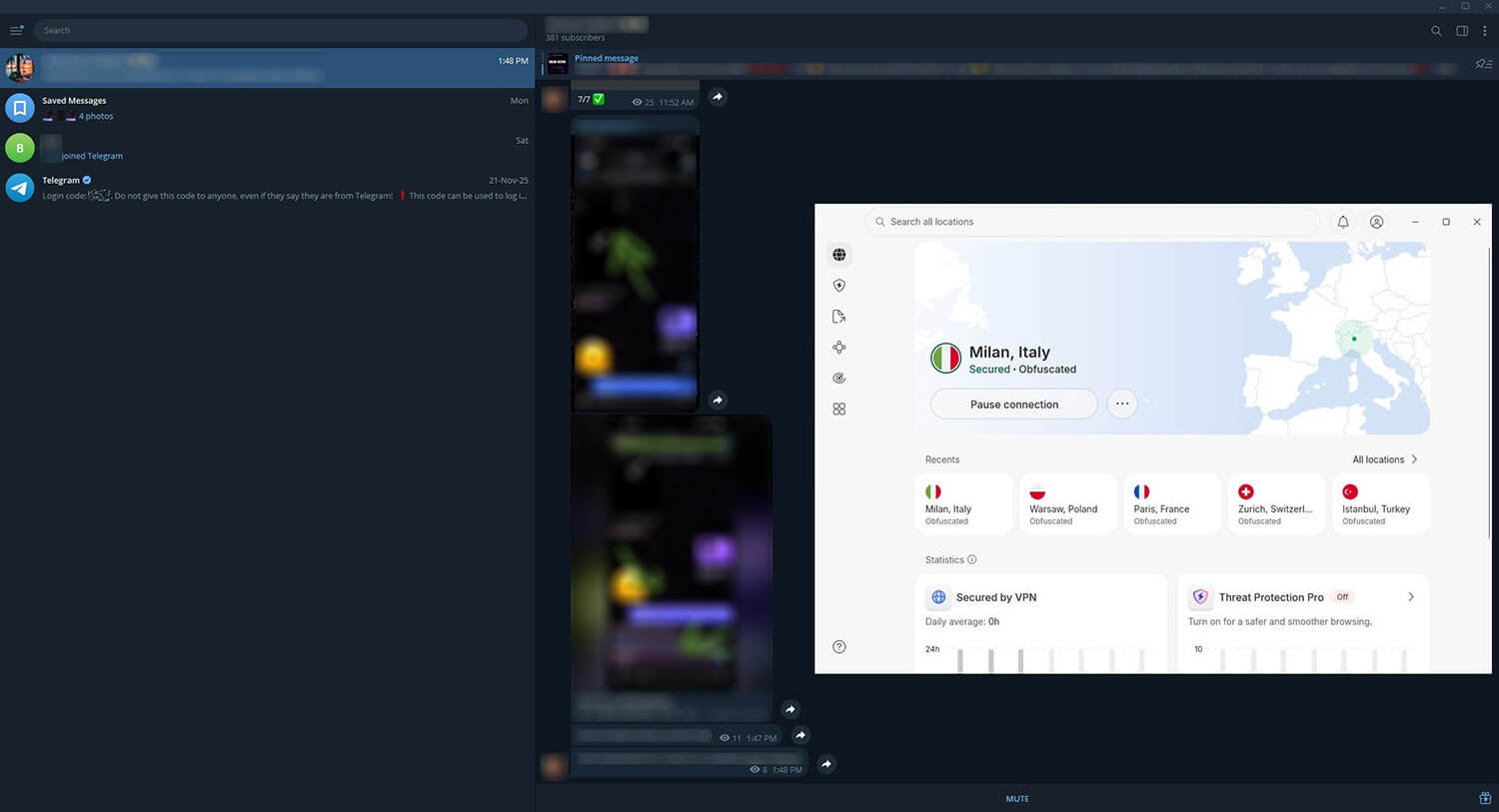Expand the Threat Protection Pro card chevron
This screenshot has width=1499, height=812.
coord(1411,597)
